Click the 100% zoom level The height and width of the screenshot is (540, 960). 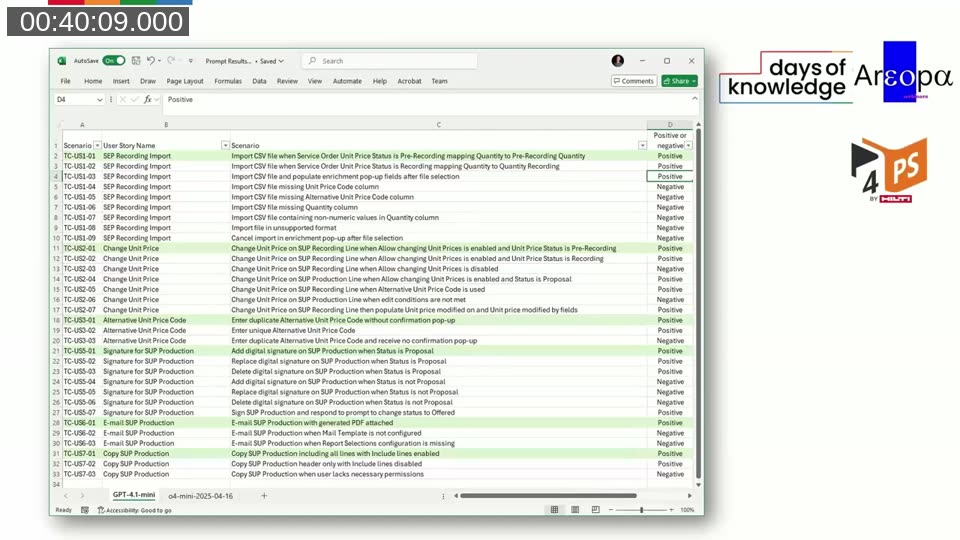(x=687, y=509)
